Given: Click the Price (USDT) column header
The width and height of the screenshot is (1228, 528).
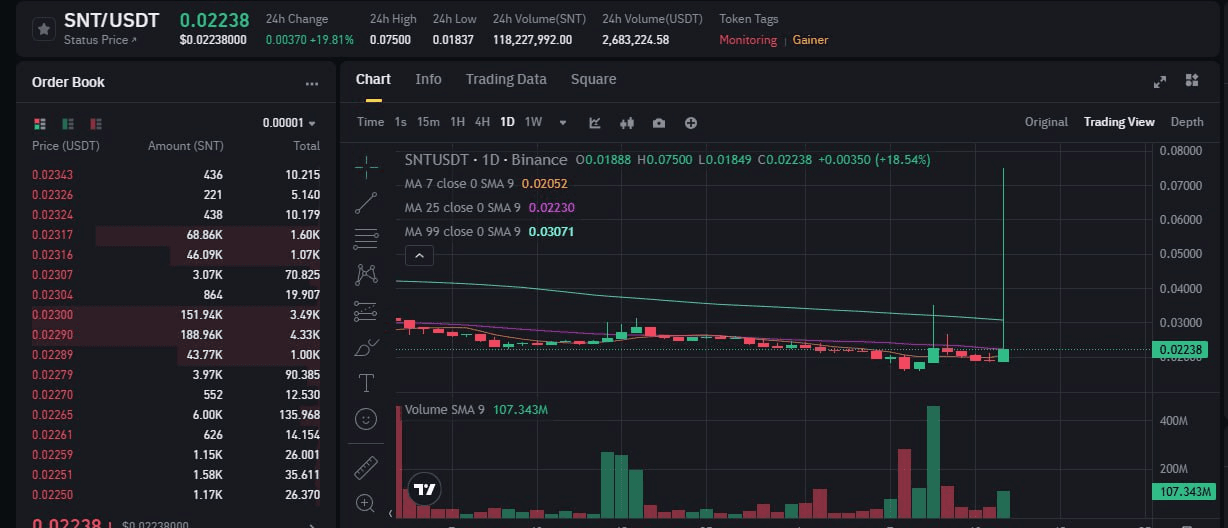Looking at the screenshot, I should [66, 146].
